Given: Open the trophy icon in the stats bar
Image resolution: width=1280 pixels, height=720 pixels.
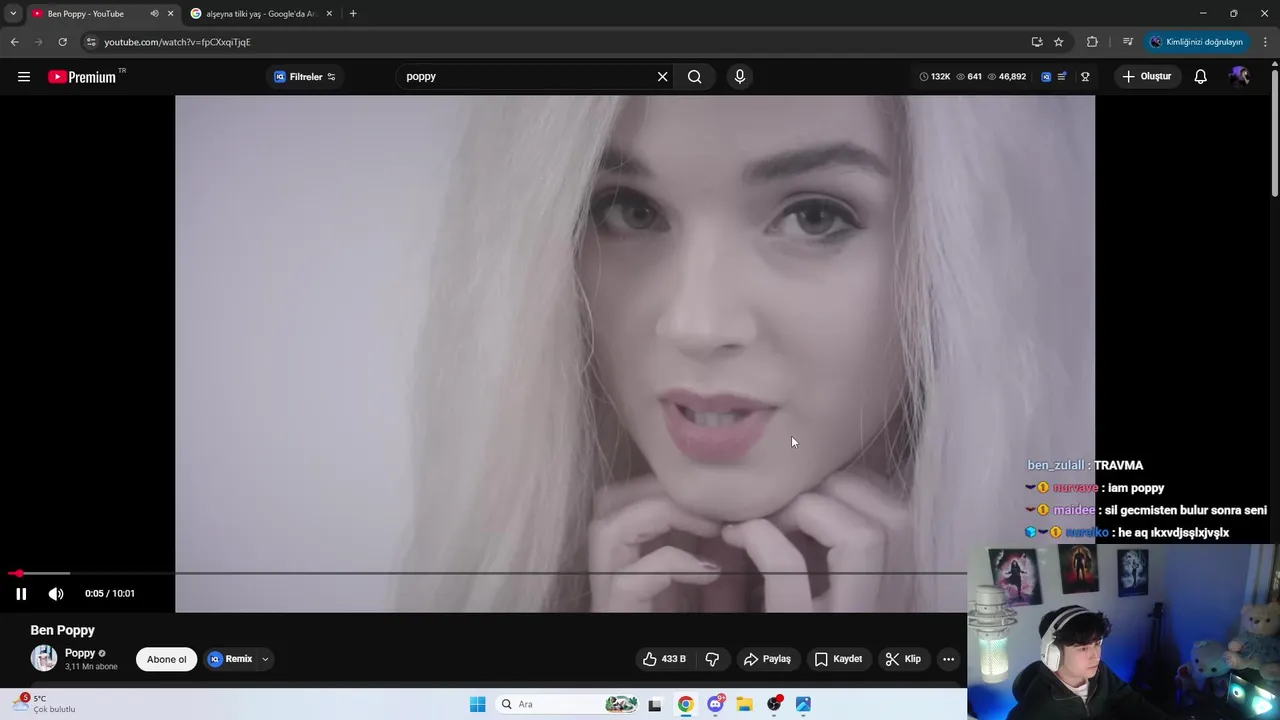Looking at the screenshot, I should [1085, 77].
